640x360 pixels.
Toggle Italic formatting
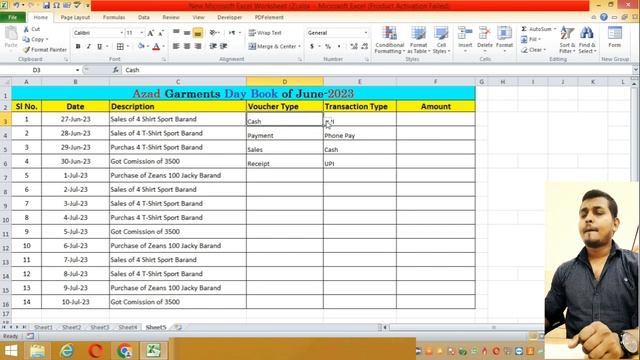click(89, 47)
